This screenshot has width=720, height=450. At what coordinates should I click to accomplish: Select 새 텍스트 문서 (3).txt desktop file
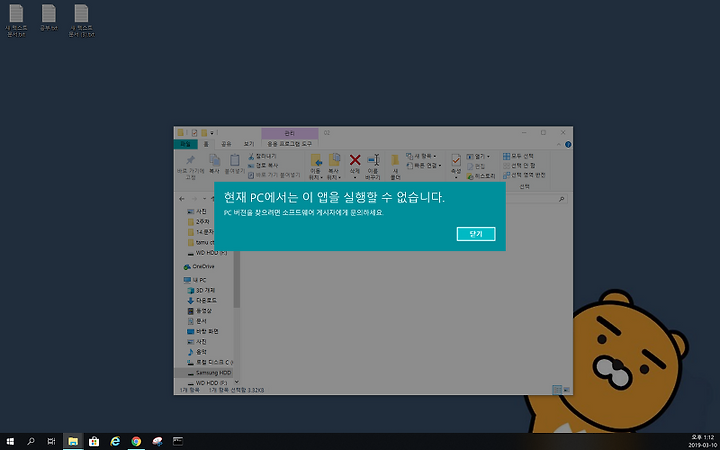[82, 21]
